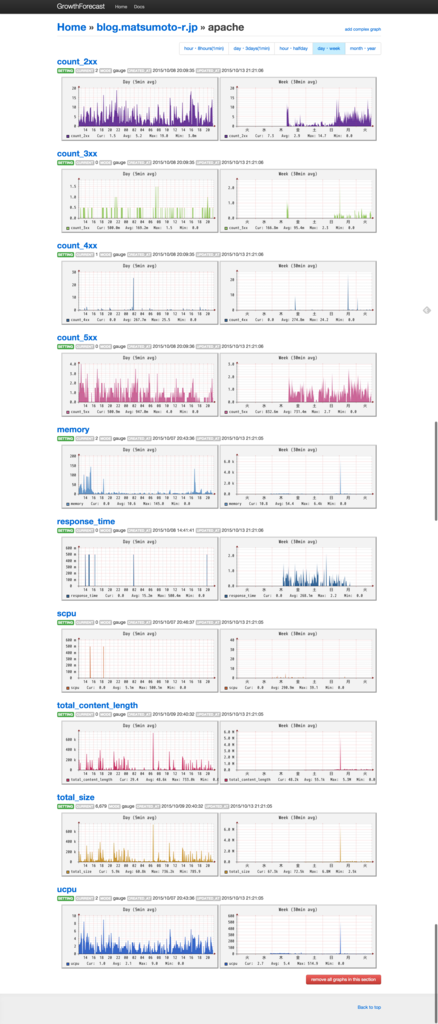
Task: Switch to the day - 3days(1min) range tab
Action: [251, 49]
